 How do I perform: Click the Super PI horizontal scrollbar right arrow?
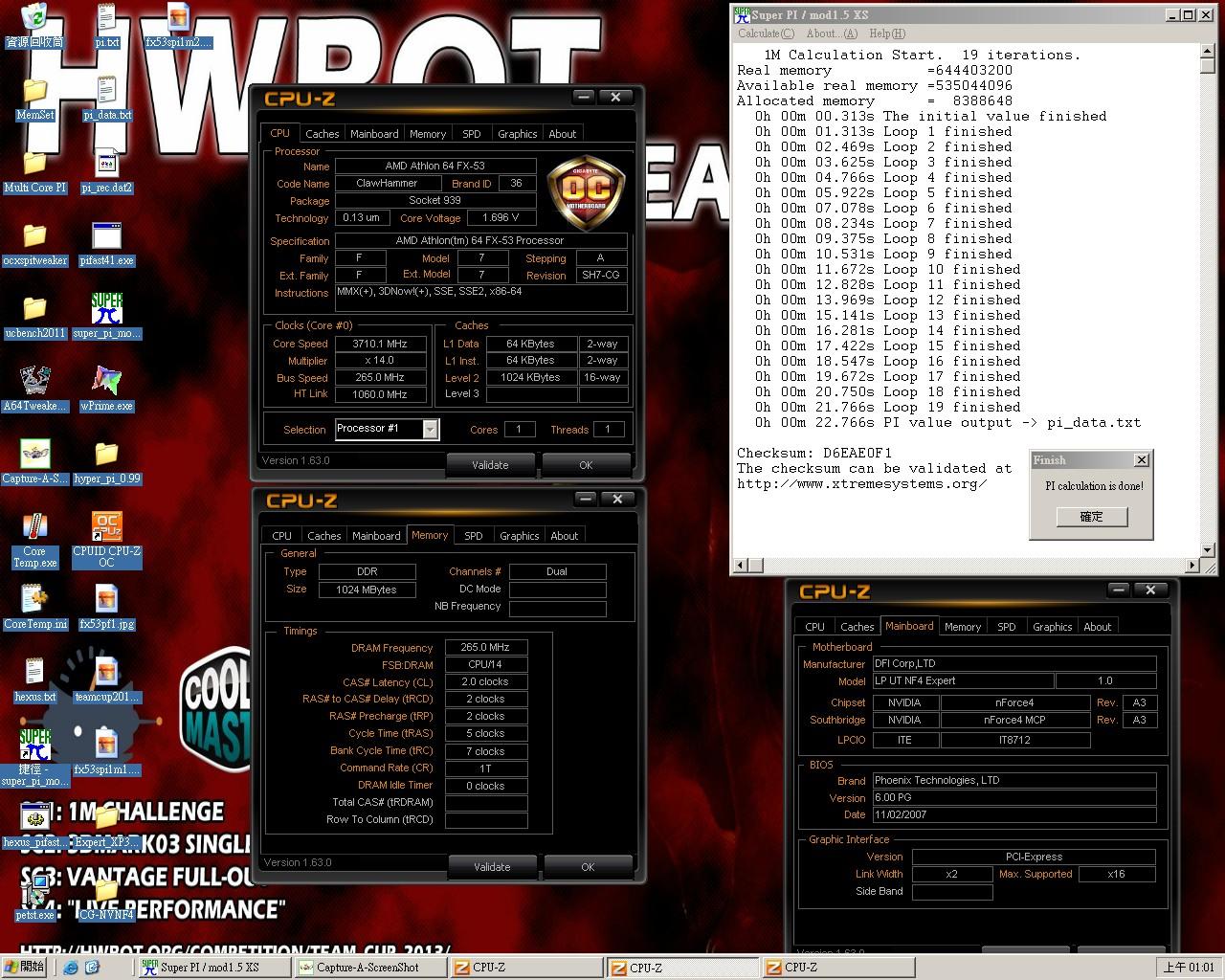pos(1192,566)
